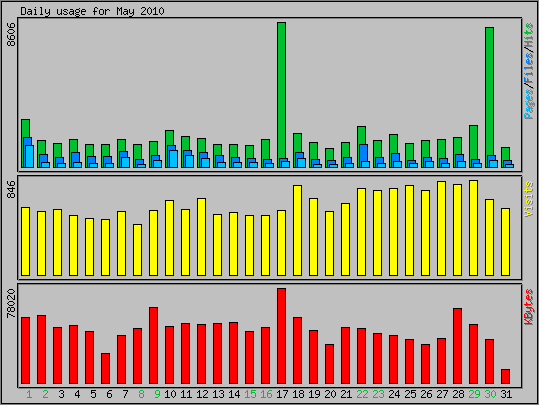Viewport: 539px width, 405px height.
Task: Select day label 20 on the x-axis
Action: (330, 394)
